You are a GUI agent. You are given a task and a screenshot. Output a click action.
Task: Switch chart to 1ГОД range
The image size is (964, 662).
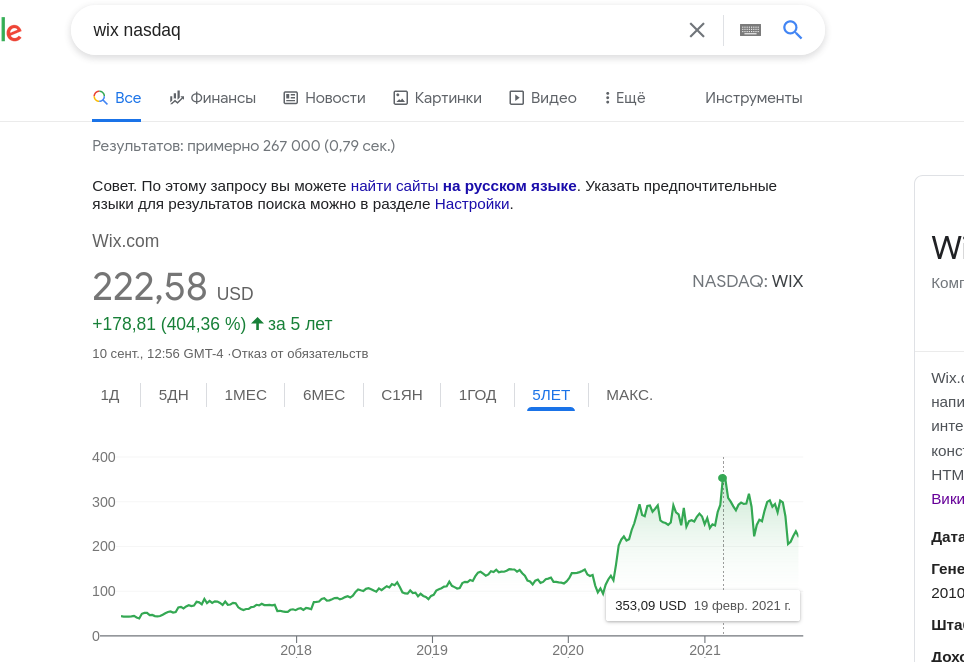pyautogui.click(x=477, y=395)
